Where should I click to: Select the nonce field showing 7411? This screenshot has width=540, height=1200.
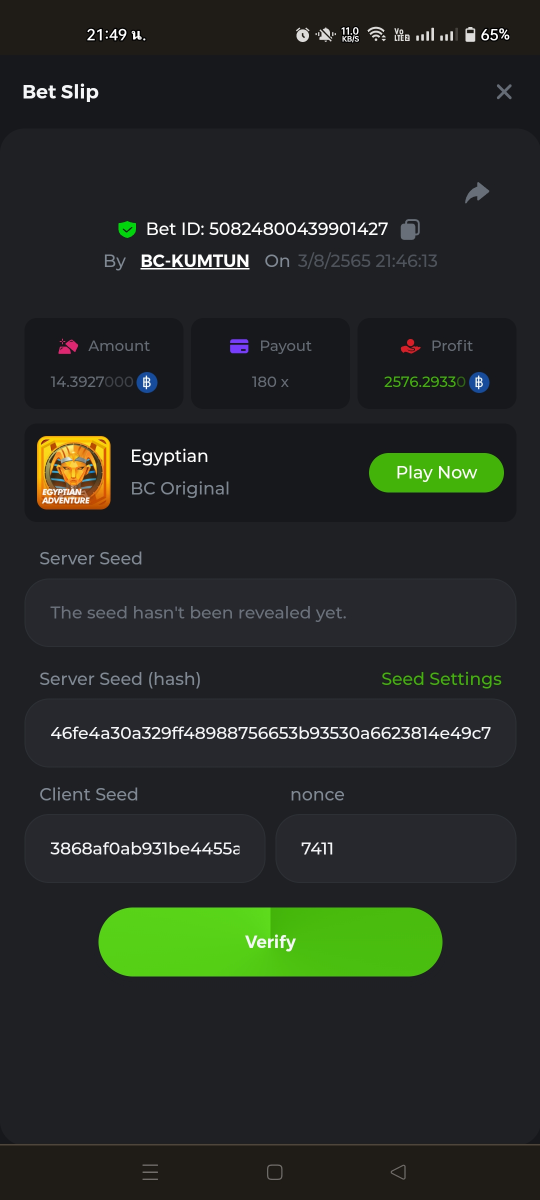point(396,848)
